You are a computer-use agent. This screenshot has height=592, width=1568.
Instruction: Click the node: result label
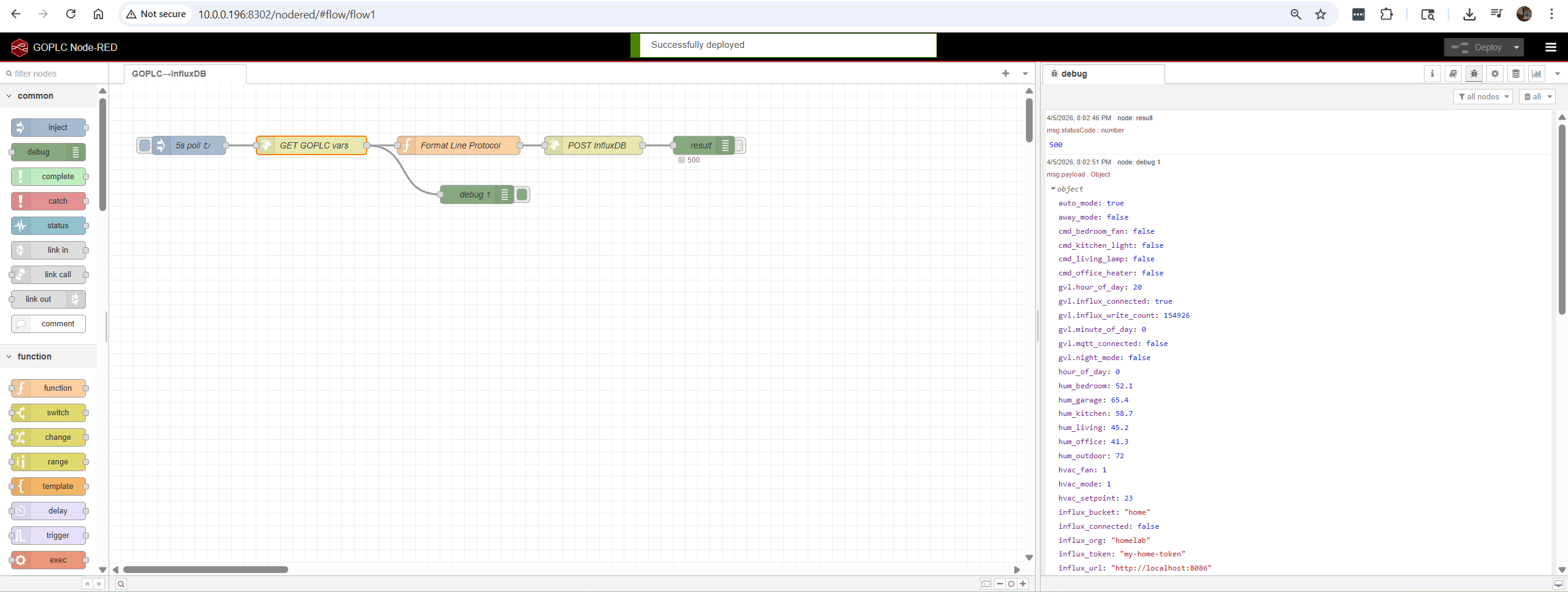click(x=1135, y=118)
